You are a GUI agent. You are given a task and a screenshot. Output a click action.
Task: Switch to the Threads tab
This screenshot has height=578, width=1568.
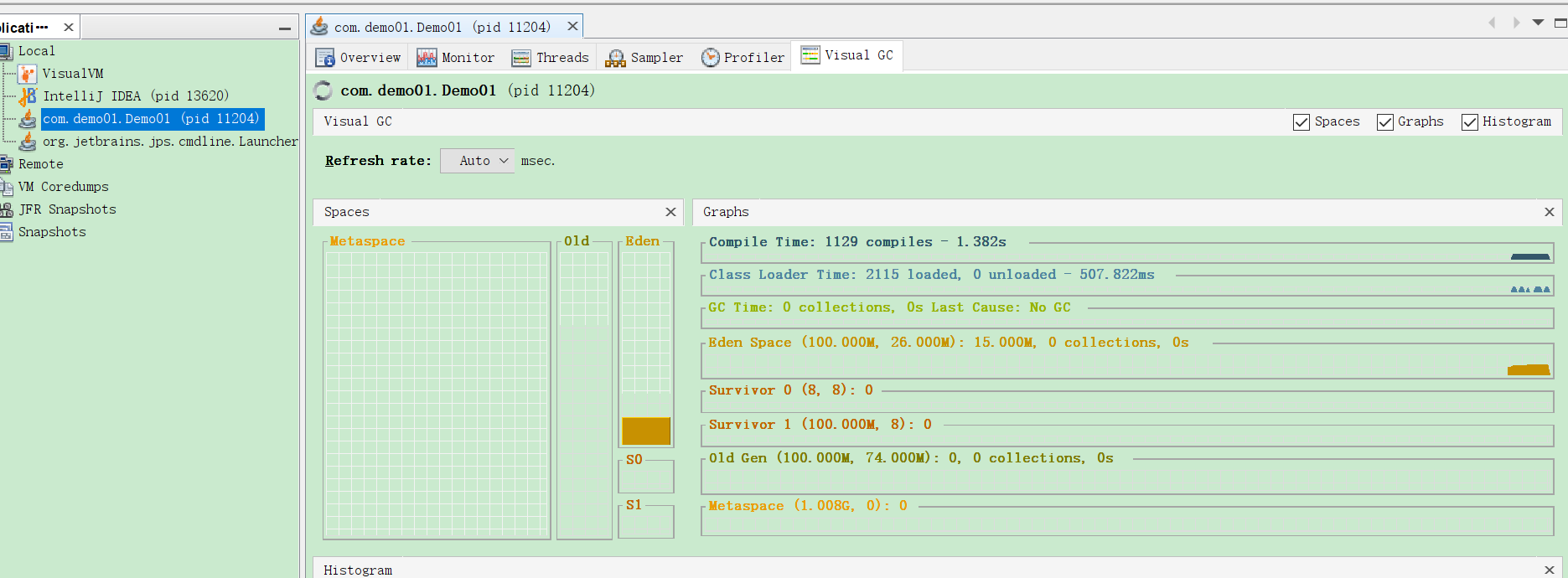[551, 58]
